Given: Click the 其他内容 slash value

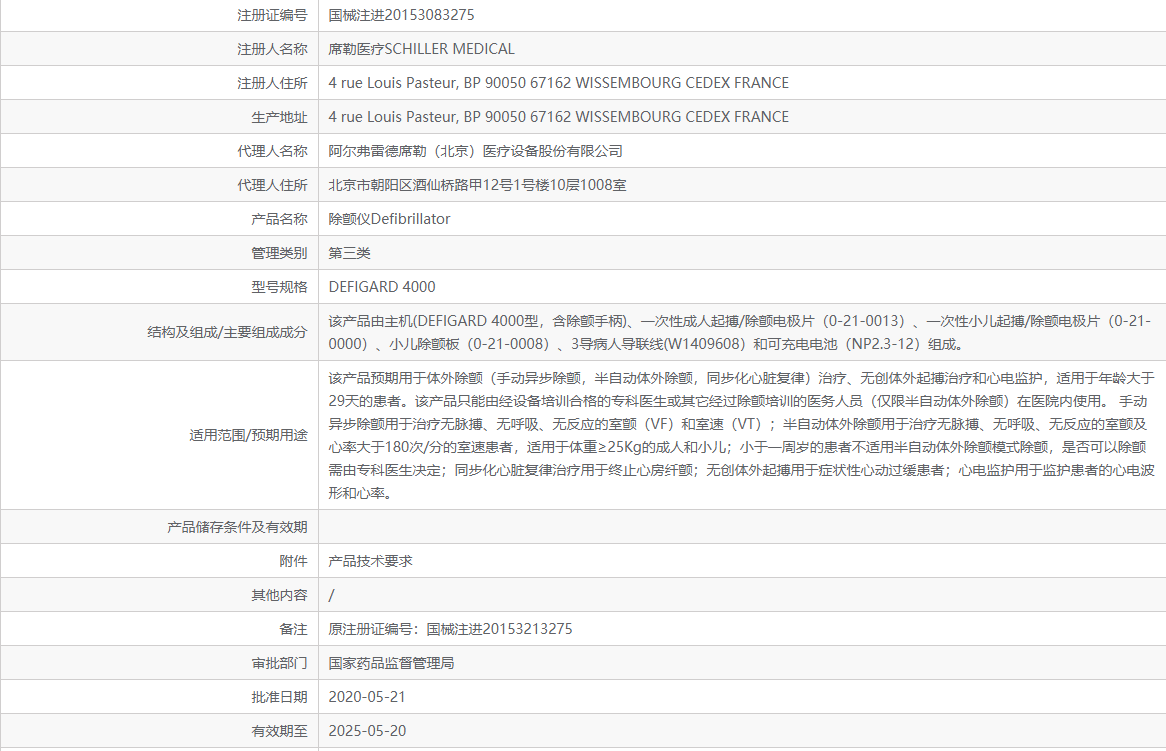Looking at the screenshot, I should point(331,594).
